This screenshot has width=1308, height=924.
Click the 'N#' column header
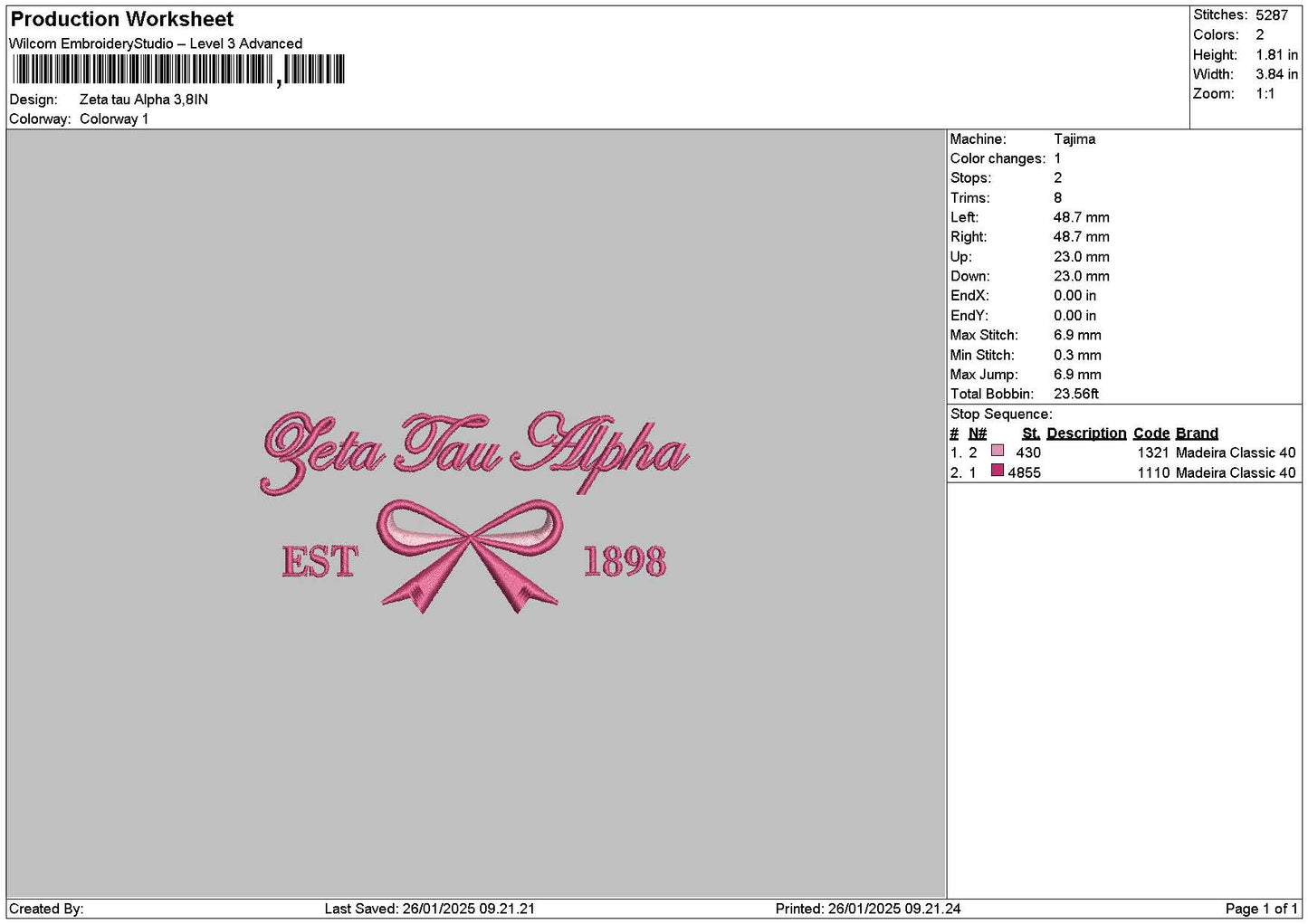pyautogui.click(x=978, y=433)
